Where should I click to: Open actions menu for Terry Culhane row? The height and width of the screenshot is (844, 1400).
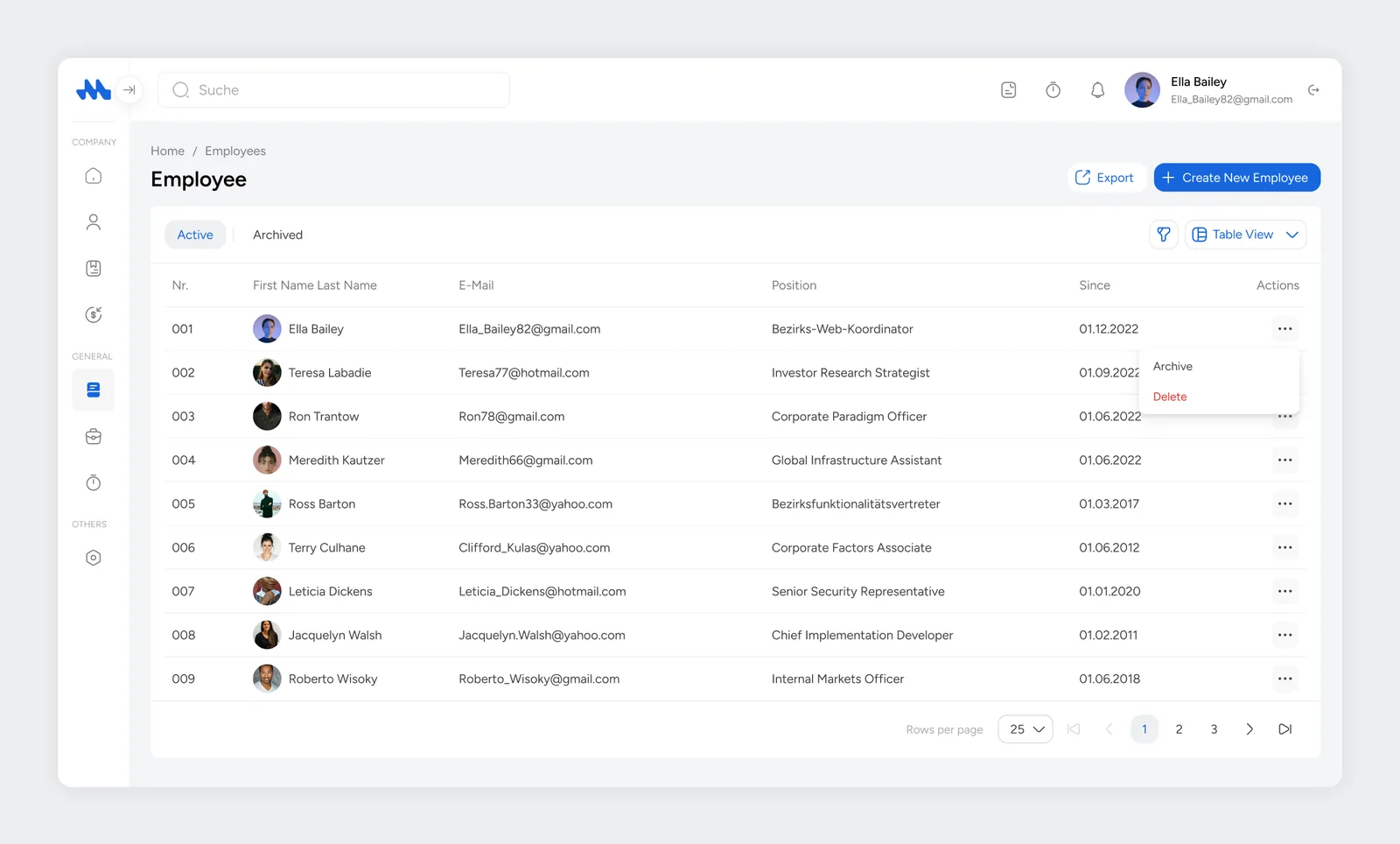pos(1284,548)
